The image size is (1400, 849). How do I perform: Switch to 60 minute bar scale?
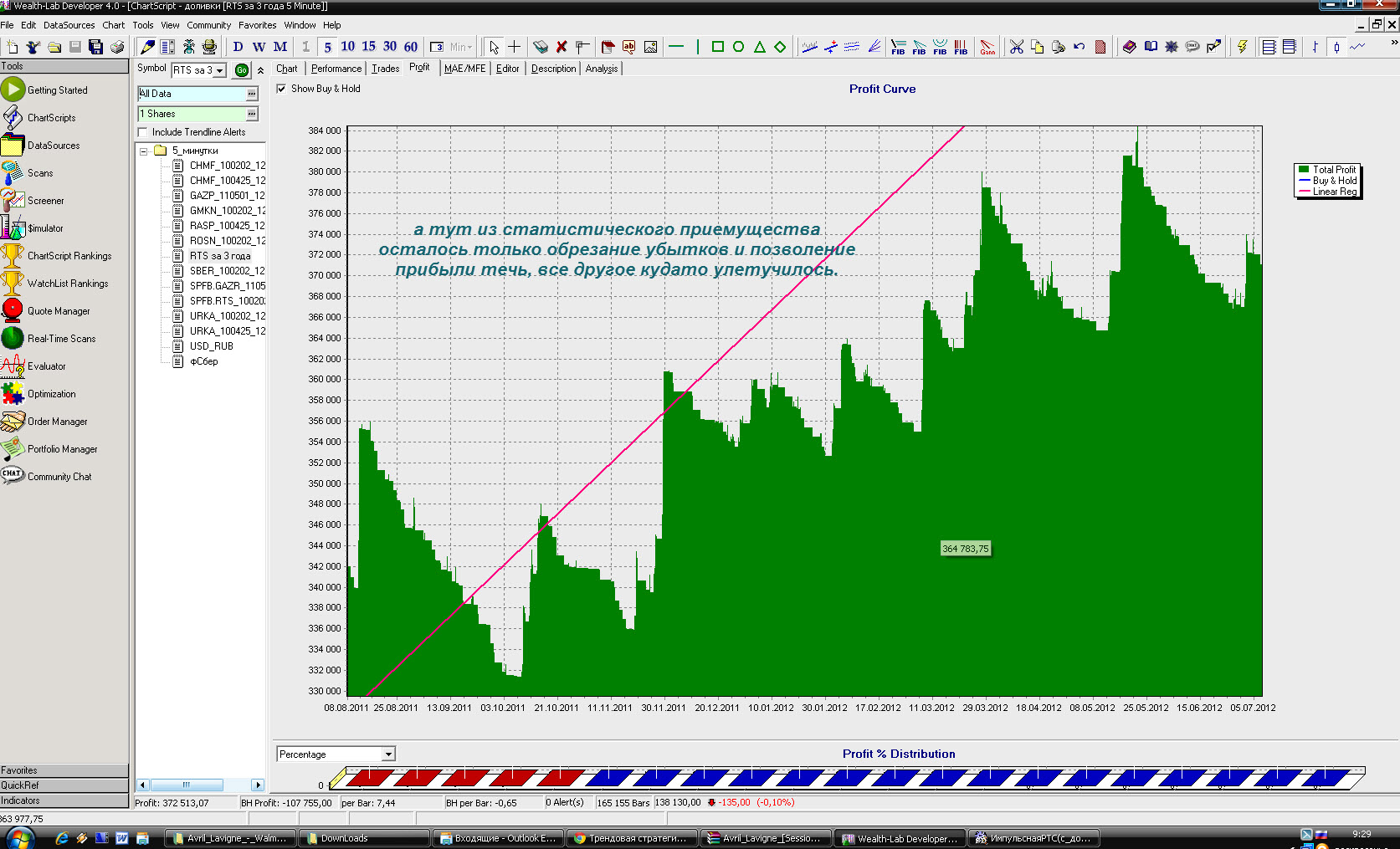(411, 47)
